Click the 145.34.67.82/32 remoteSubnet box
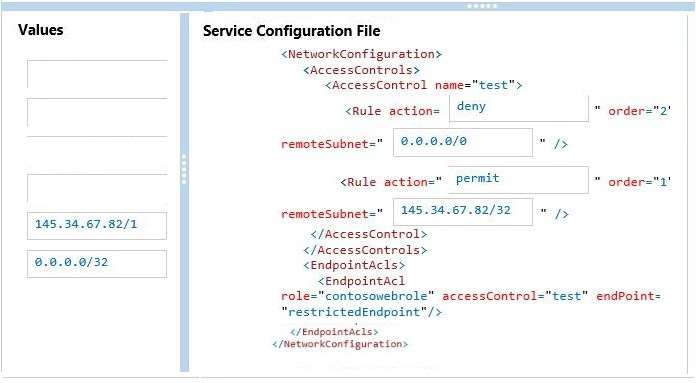This screenshot has height=383, width=696. click(x=463, y=212)
